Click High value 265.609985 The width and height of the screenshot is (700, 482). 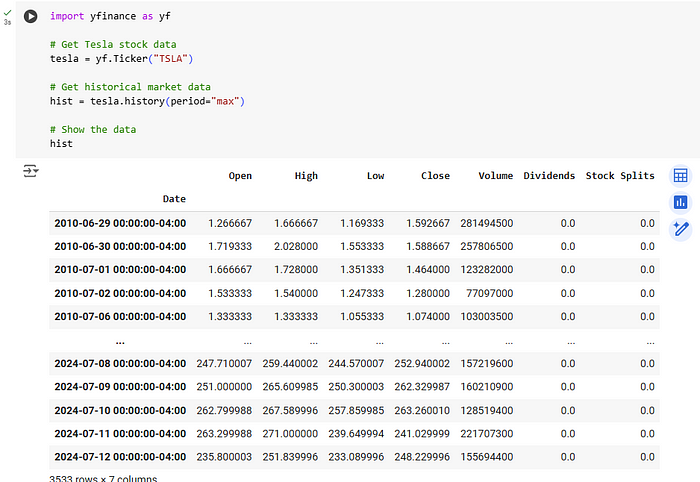click(x=290, y=387)
